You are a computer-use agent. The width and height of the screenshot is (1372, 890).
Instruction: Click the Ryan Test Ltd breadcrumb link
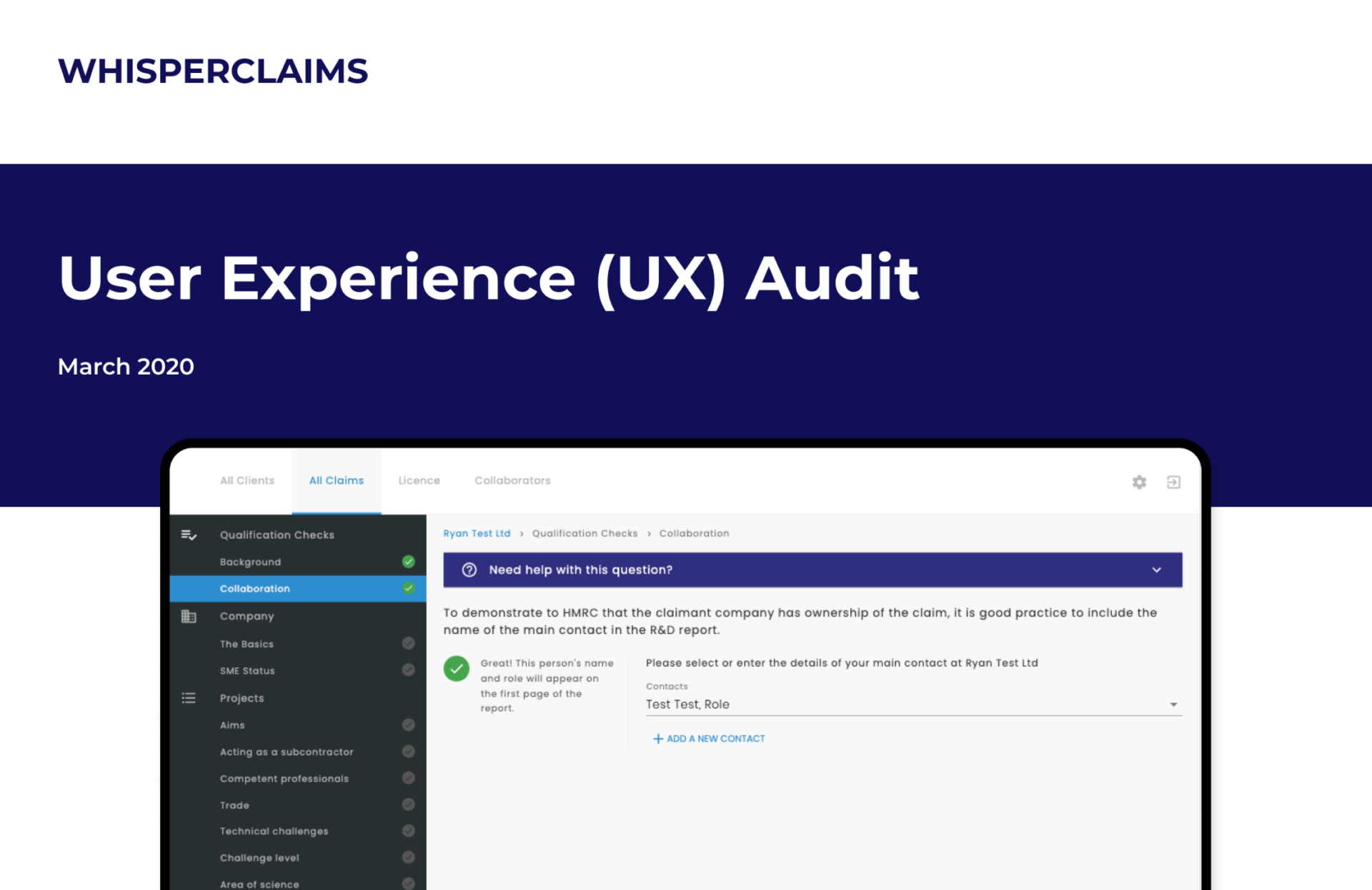click(x=477, y=533)
